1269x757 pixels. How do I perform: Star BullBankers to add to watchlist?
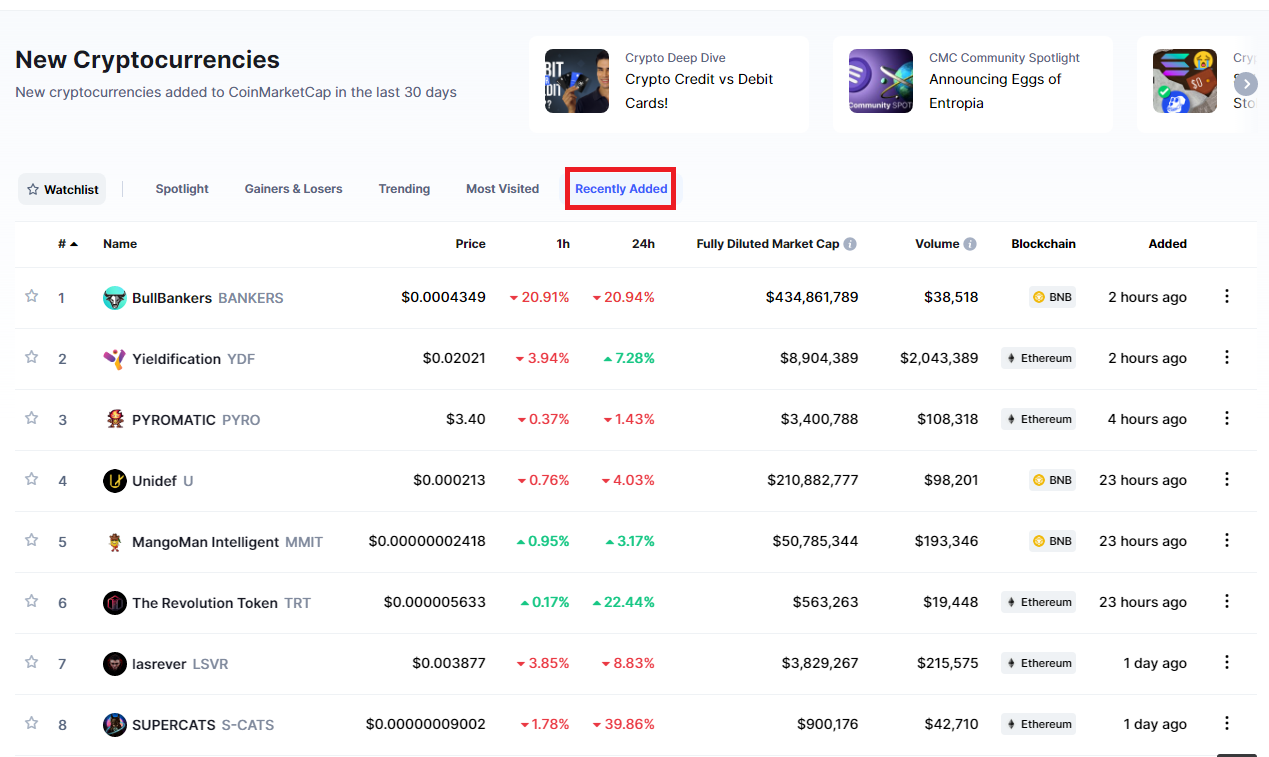point(31,296)
